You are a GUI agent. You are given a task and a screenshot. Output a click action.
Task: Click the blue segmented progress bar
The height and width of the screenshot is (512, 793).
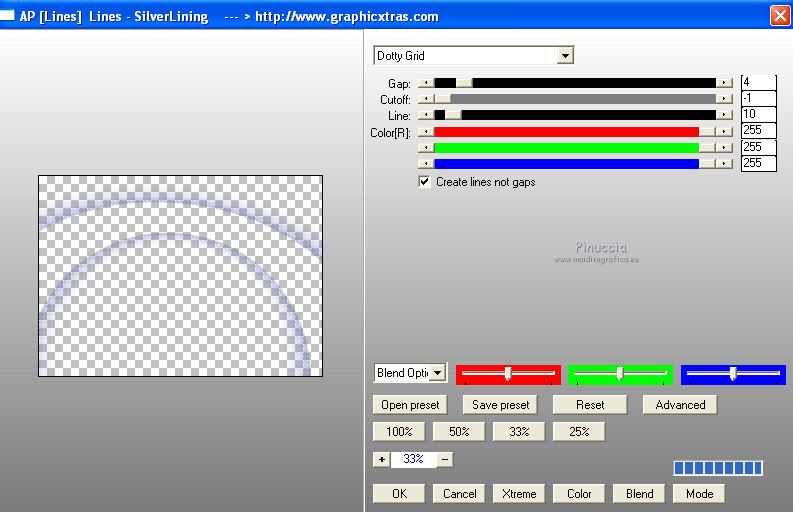pyautogui.click(x=718, y=468)
